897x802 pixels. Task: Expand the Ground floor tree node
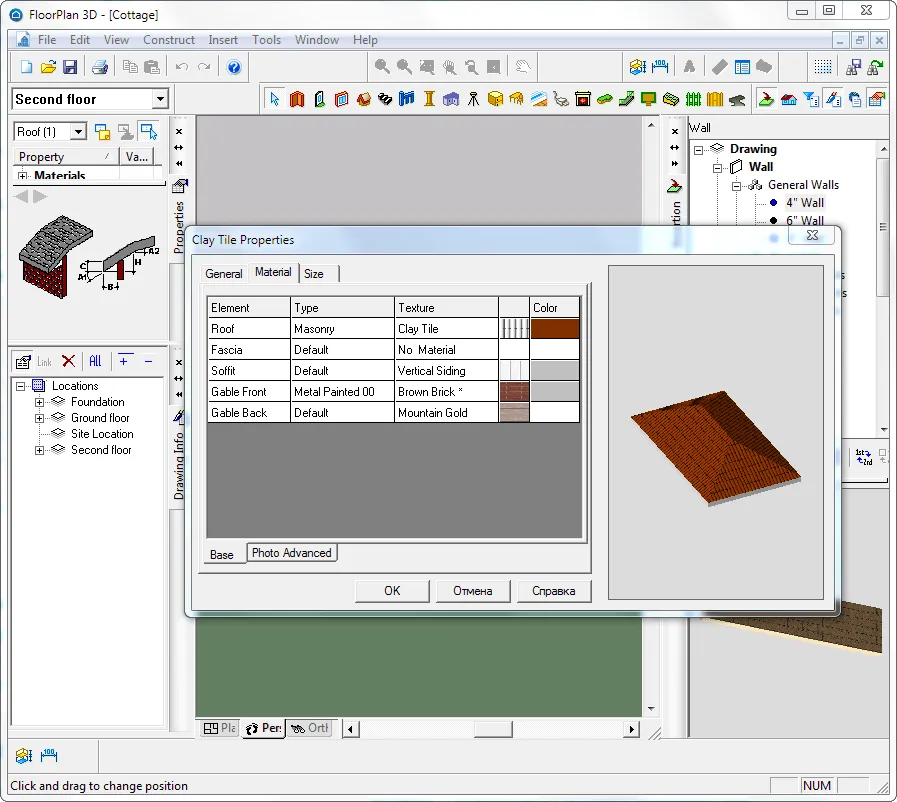pyautogui.click(x=40, y=418)
